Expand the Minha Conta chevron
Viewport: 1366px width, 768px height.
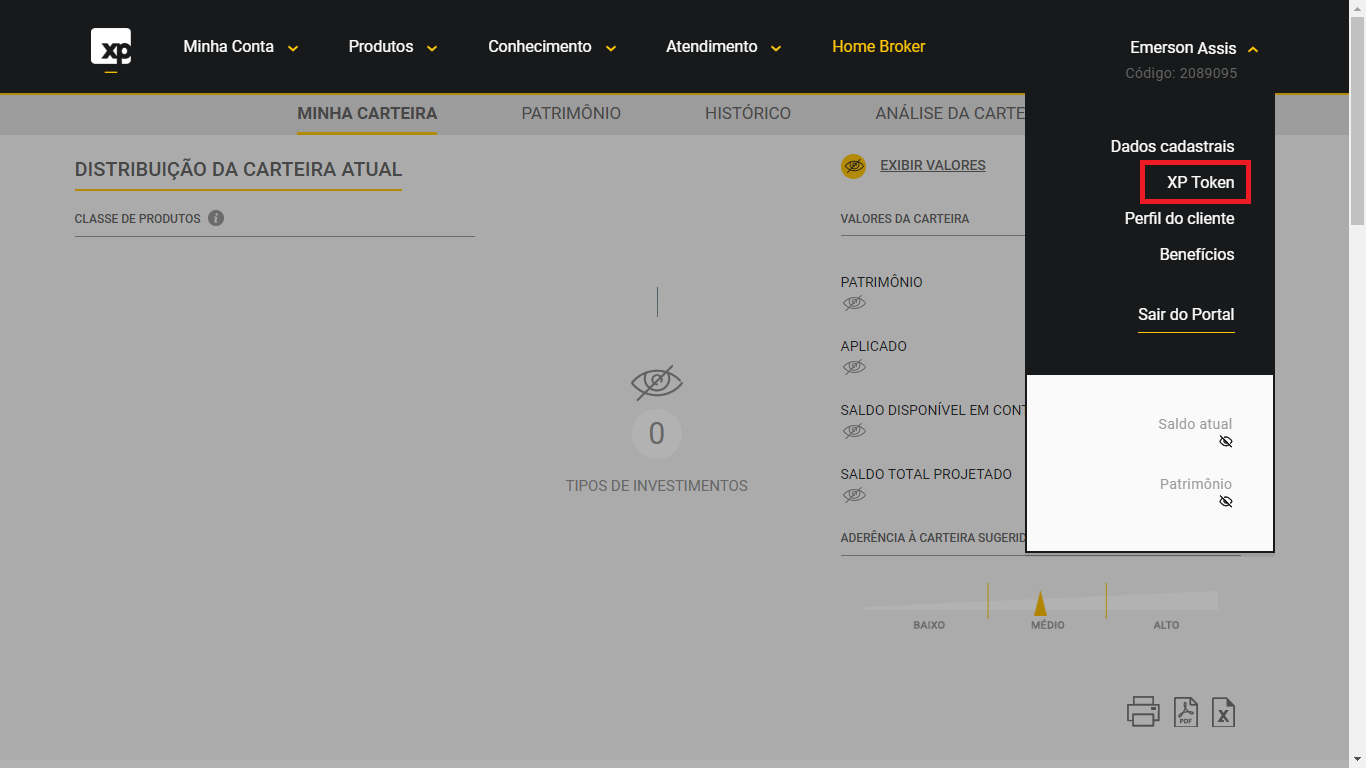pyautogui.click(x=293, y=48)
